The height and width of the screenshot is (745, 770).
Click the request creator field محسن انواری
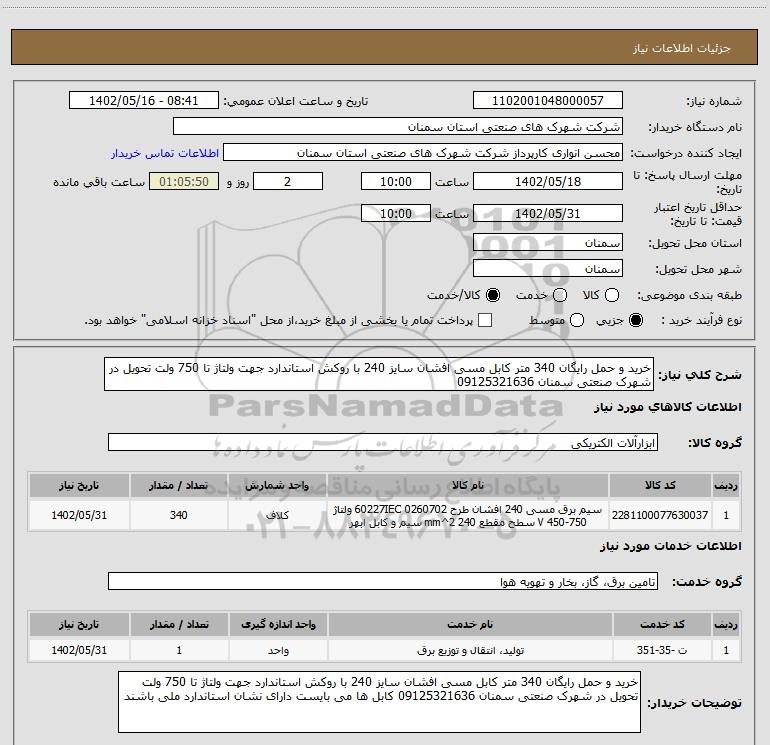point(423,153)
